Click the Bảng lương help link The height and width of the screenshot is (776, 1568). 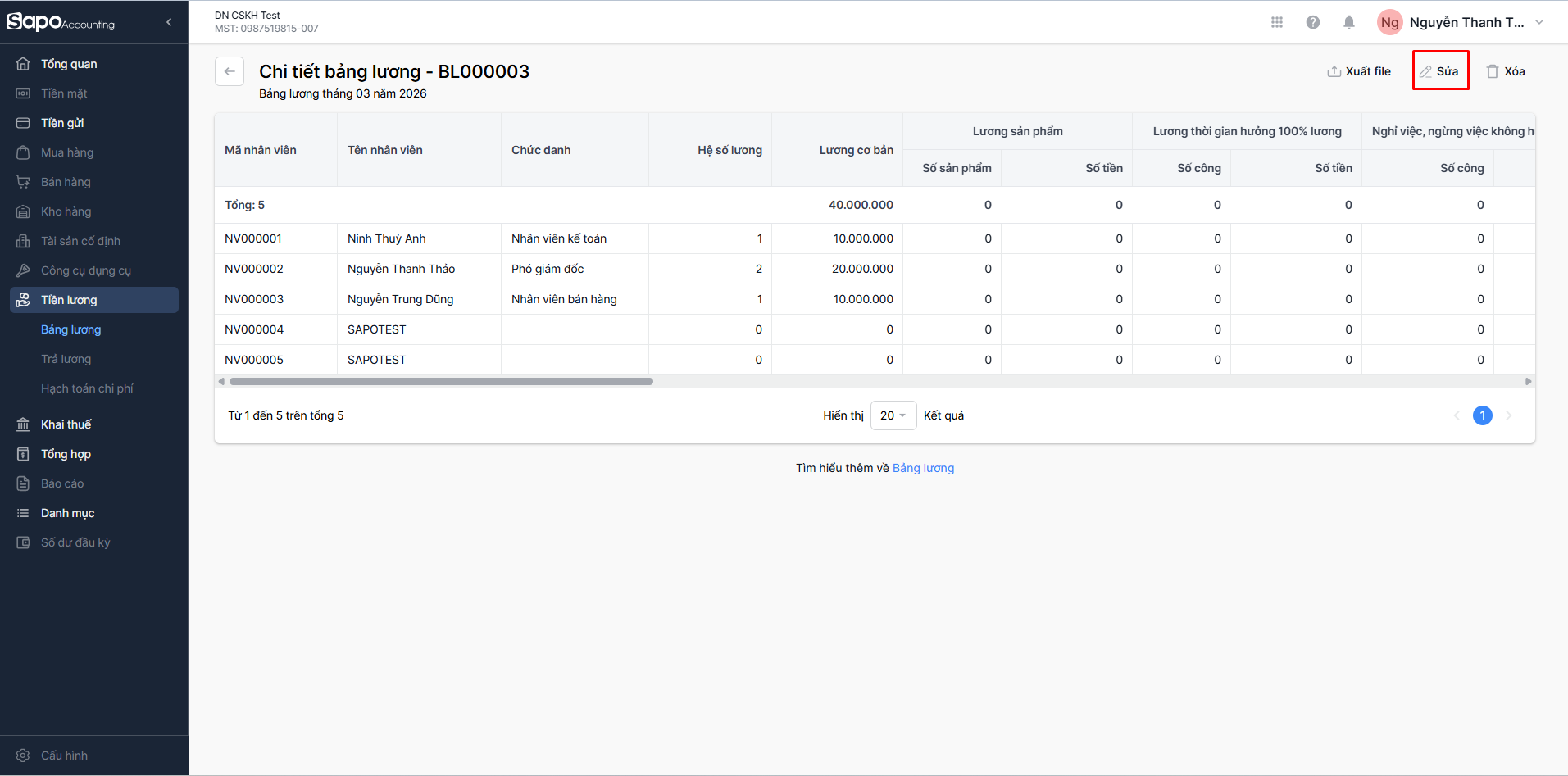[923, 468]
